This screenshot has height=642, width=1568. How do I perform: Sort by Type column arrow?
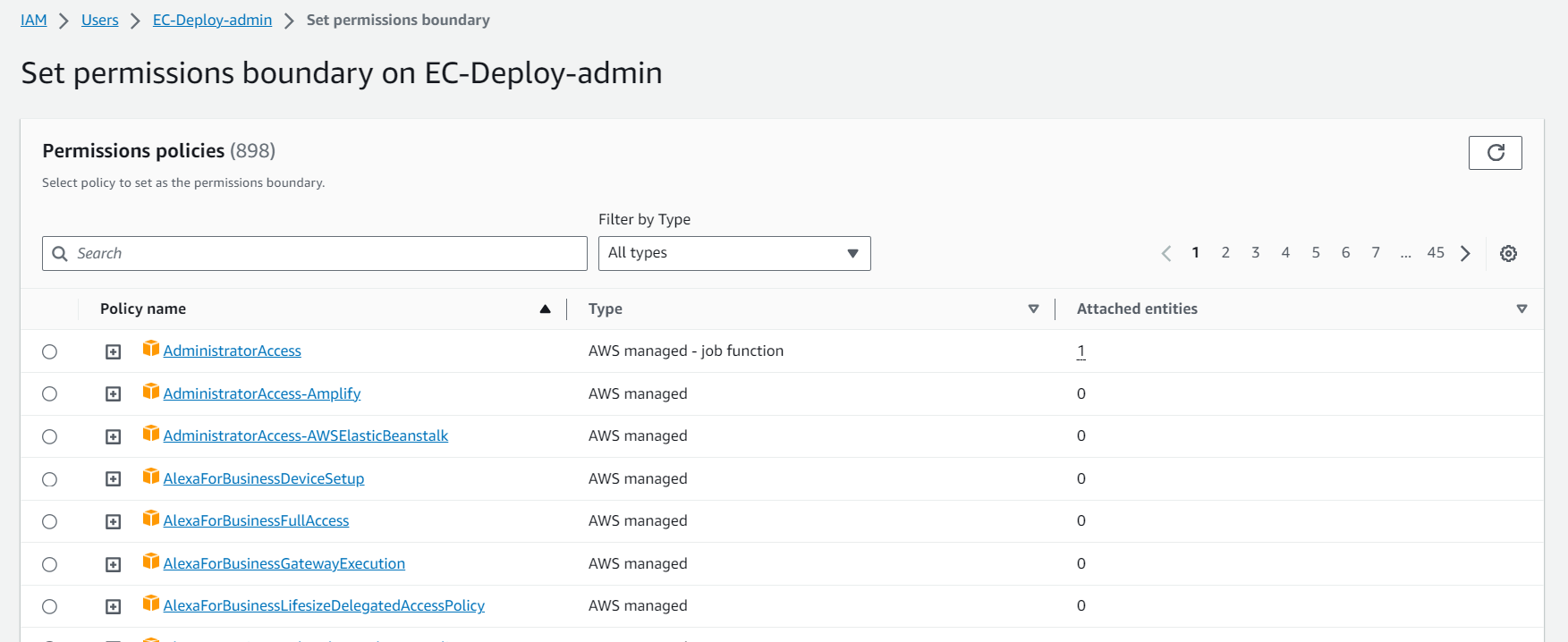(x=1033, y=309)
